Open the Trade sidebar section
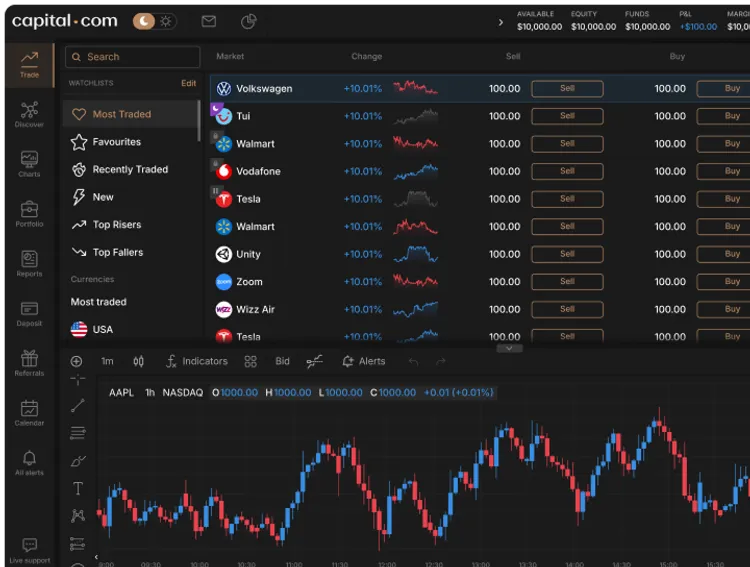The width and height of the screenshot is (750, 567). click(x=29, y=65)
